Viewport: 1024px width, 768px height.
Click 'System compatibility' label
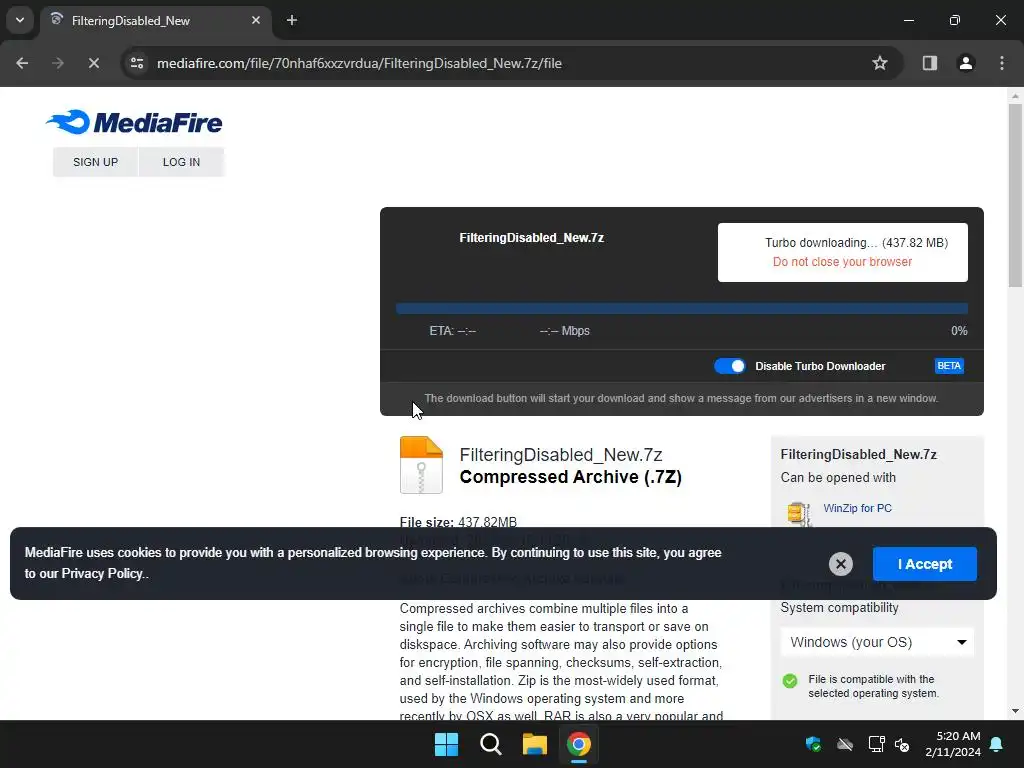tap(839, 607)
